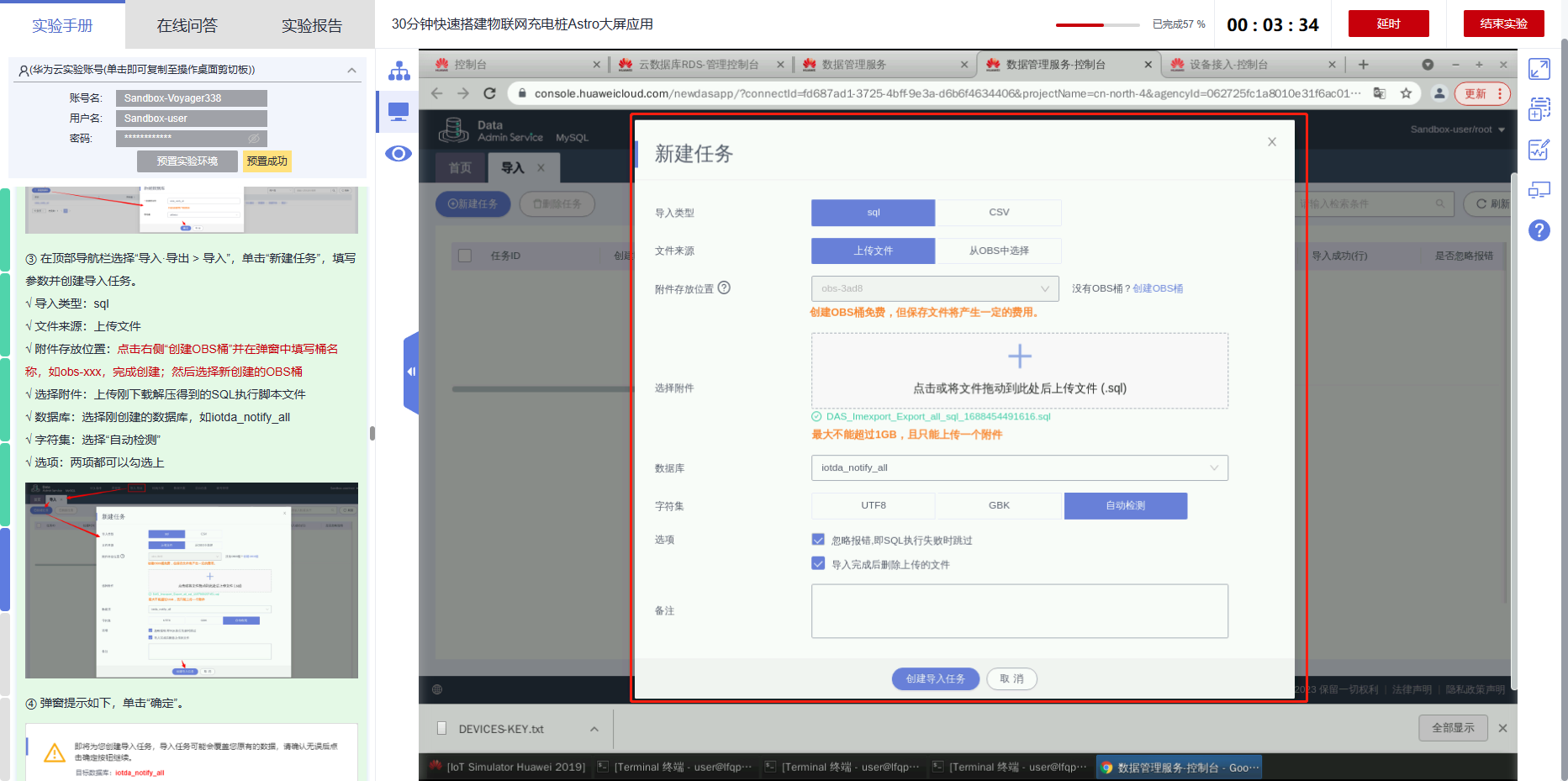Open the browser profile avatar icon
This screenshot has height=781, width=1568.
1439,93
